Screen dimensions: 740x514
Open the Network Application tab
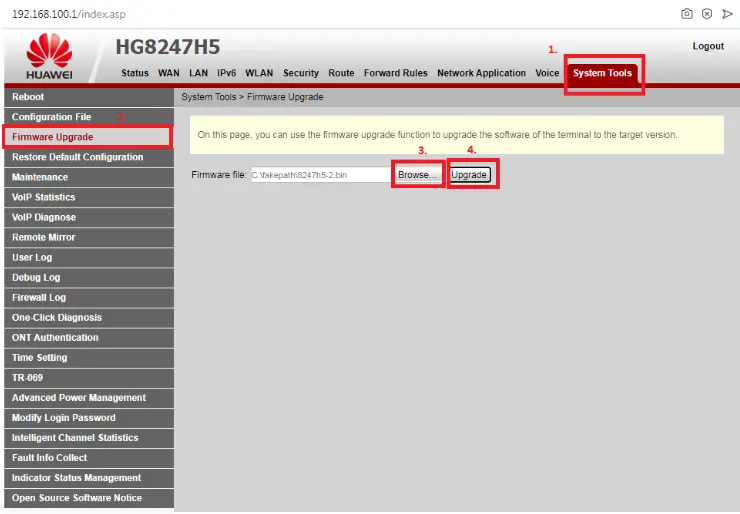(x=481, y=73)
